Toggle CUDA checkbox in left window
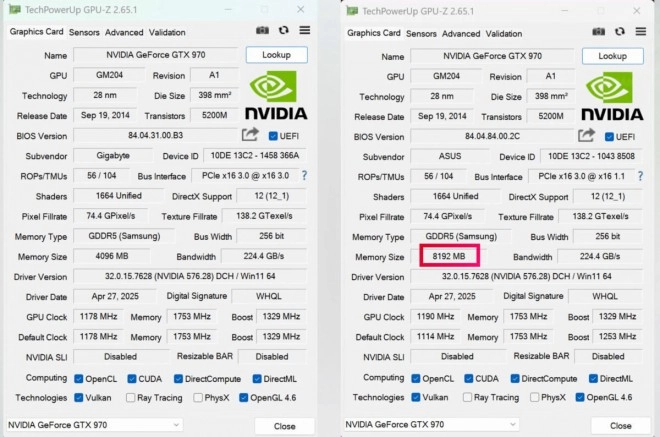The height and width of the screenshot is (437, 660). click(132, 378)
